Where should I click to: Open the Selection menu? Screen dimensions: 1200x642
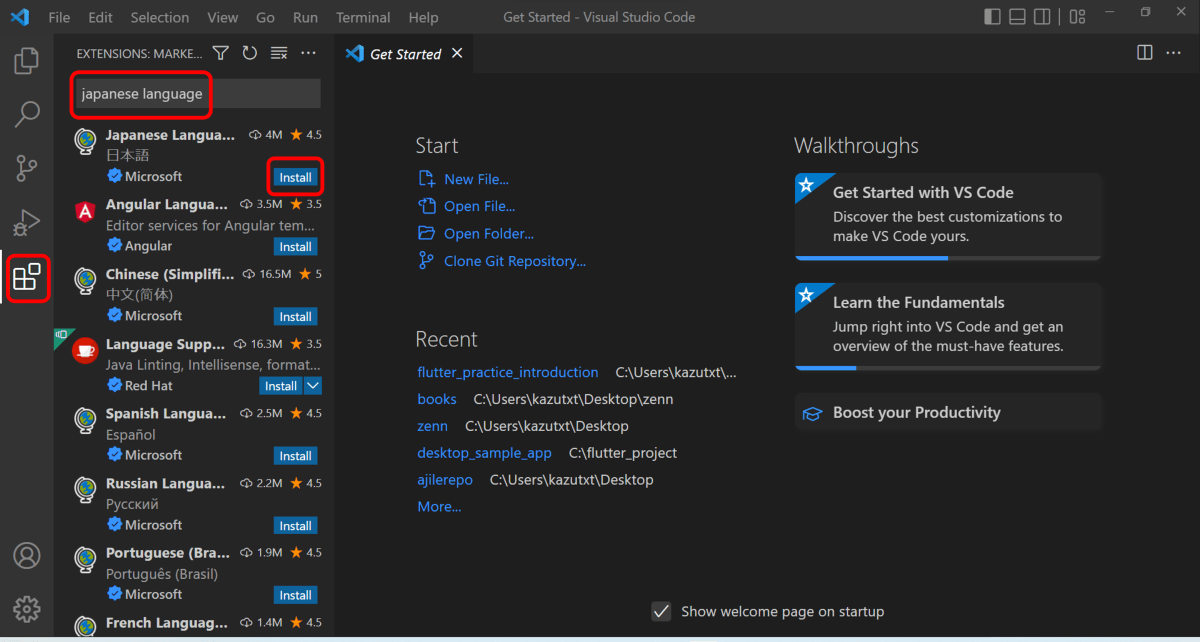click(x=160, y=17)
